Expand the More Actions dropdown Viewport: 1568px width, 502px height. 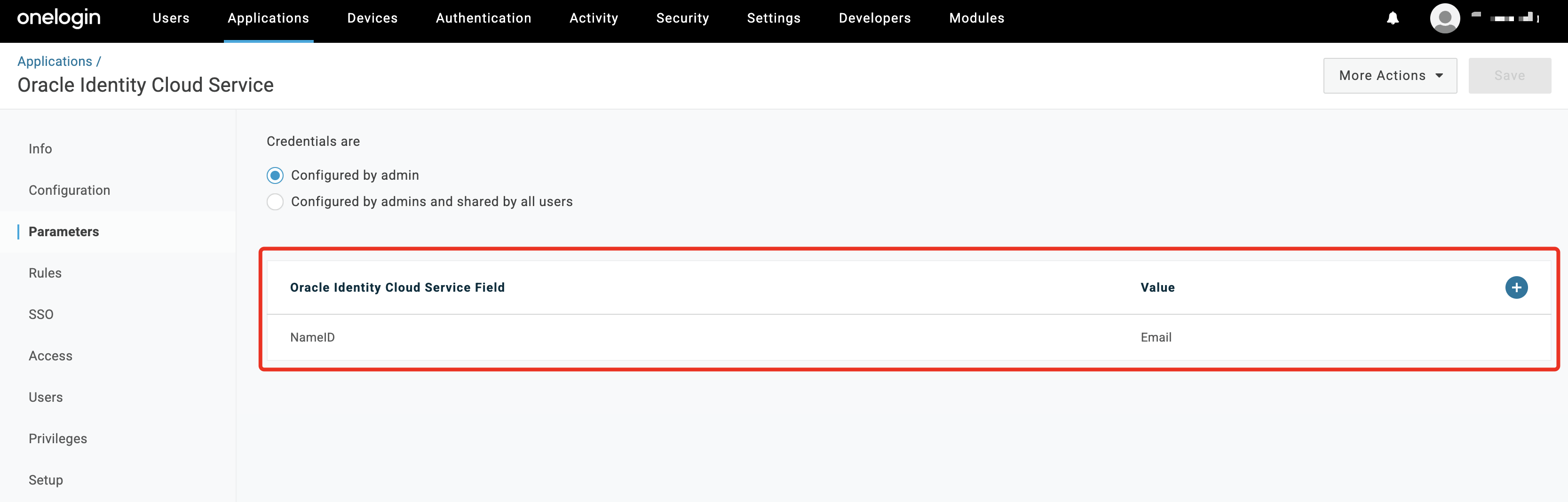click(1390, 76)
